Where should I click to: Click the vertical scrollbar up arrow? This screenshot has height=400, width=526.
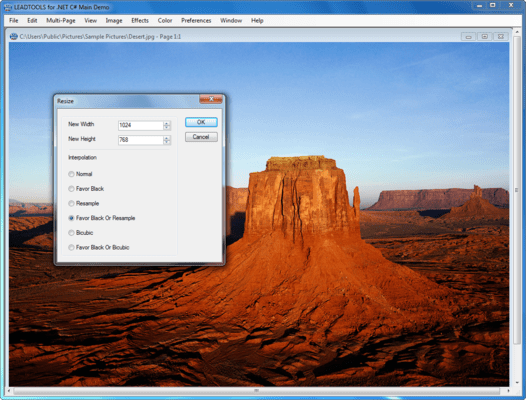click(x=517, y=32)
